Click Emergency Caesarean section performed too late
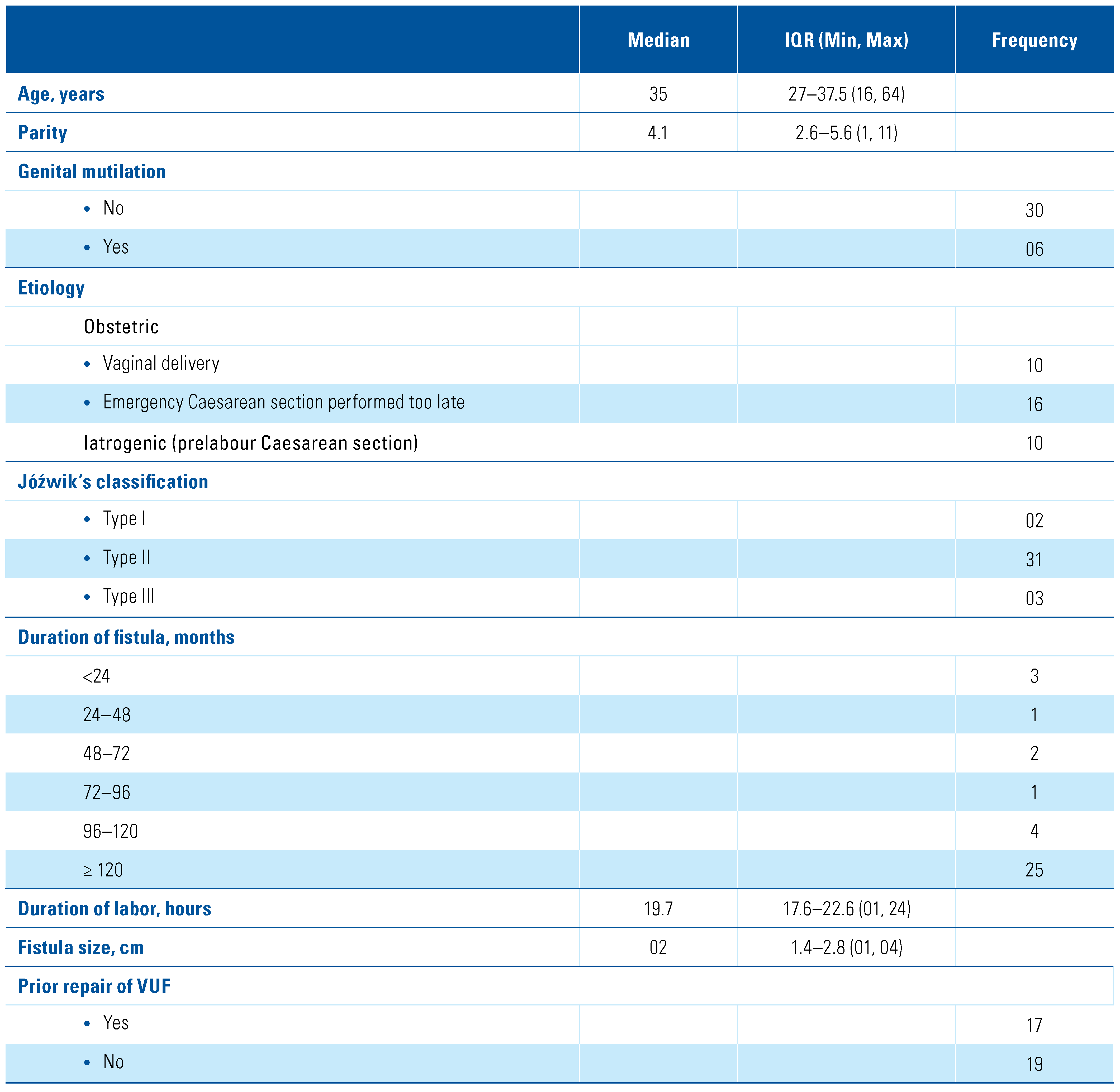1120x1092 pixels. tap(283, 403)
